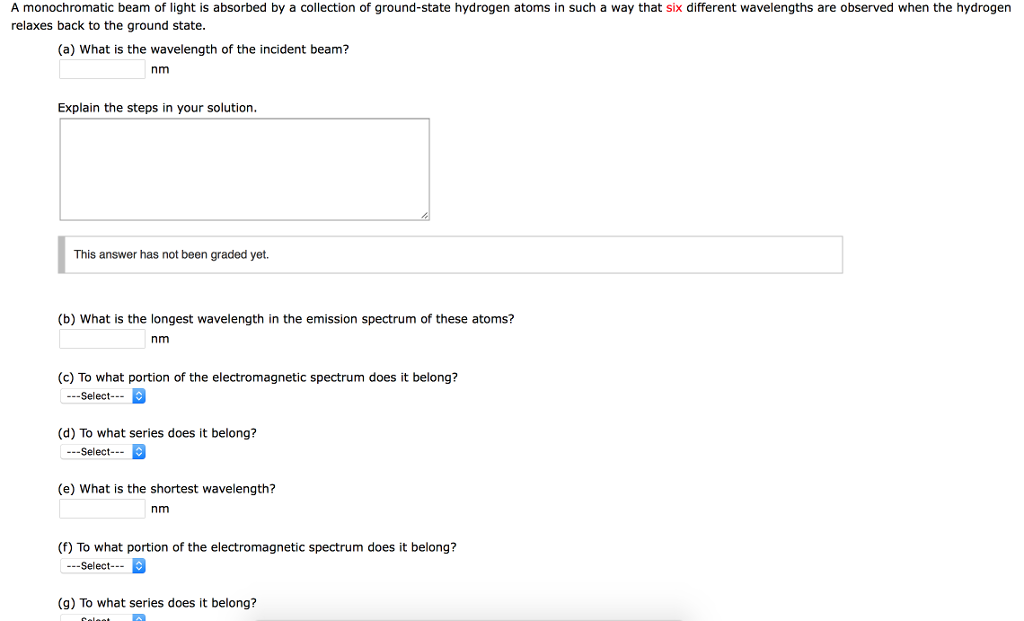The height and width of the screenshot is (621, 1024).
Task: Expand the part (f) electromagnetic spectrum dropdown
Action: tap(103, 566)
